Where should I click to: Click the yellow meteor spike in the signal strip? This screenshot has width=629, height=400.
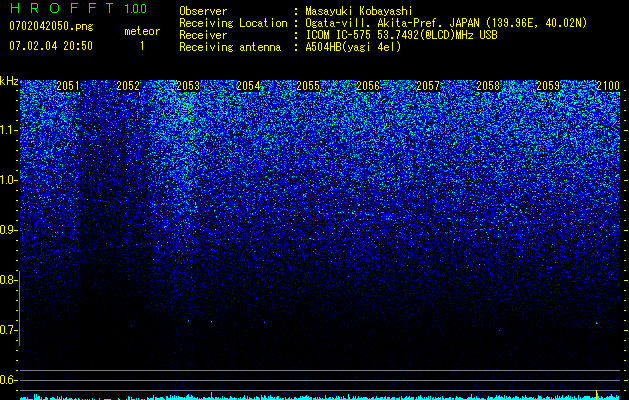(x=597, y=395)
